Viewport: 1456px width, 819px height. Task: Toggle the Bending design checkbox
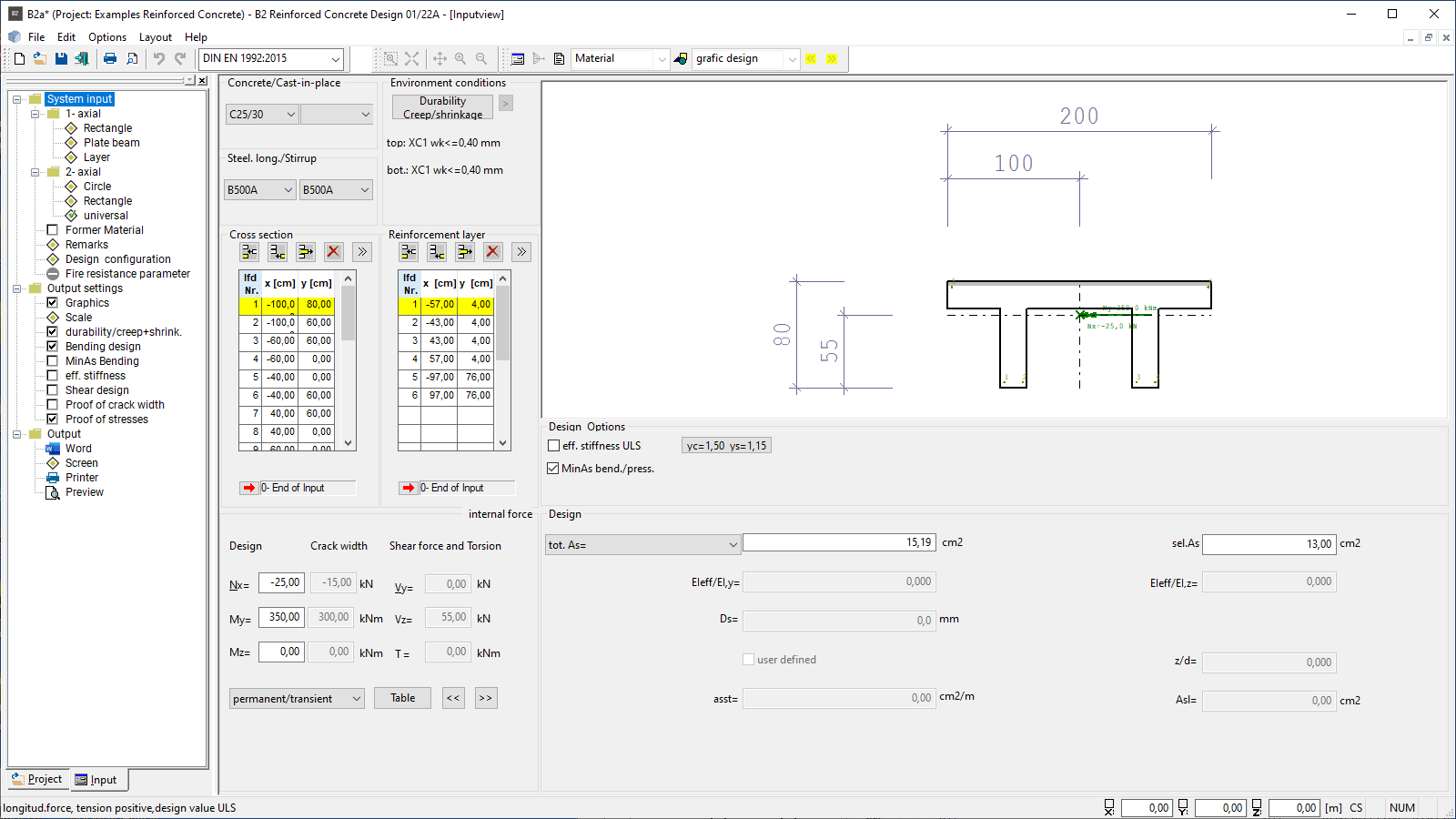pyautogui.click(x=53, y=347)
